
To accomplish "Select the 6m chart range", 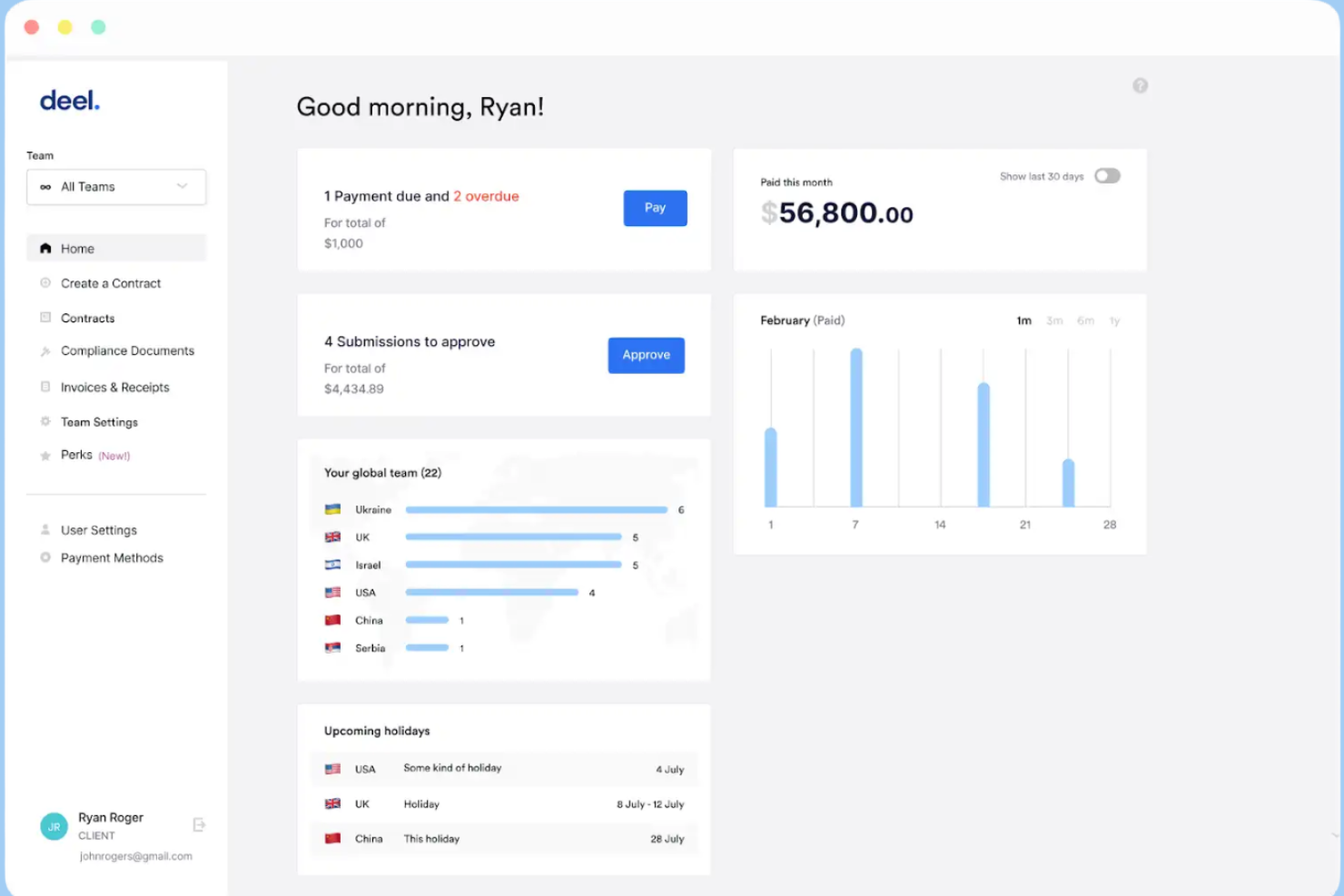I will 1085,321.
